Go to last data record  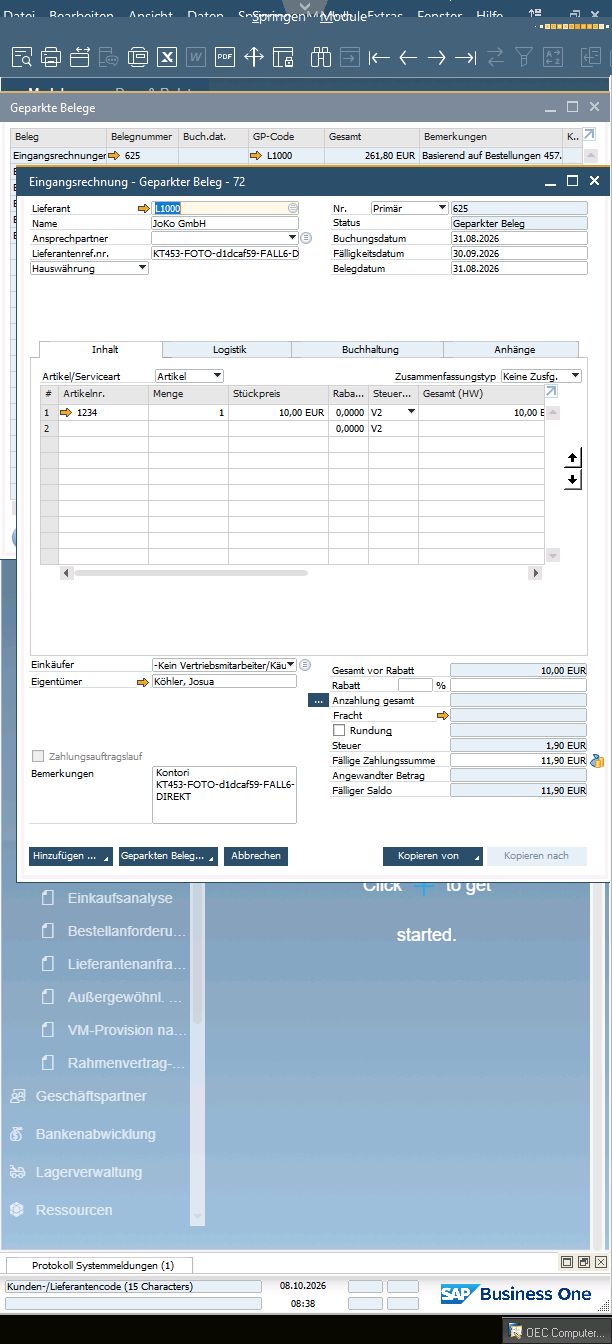[466, 57]
